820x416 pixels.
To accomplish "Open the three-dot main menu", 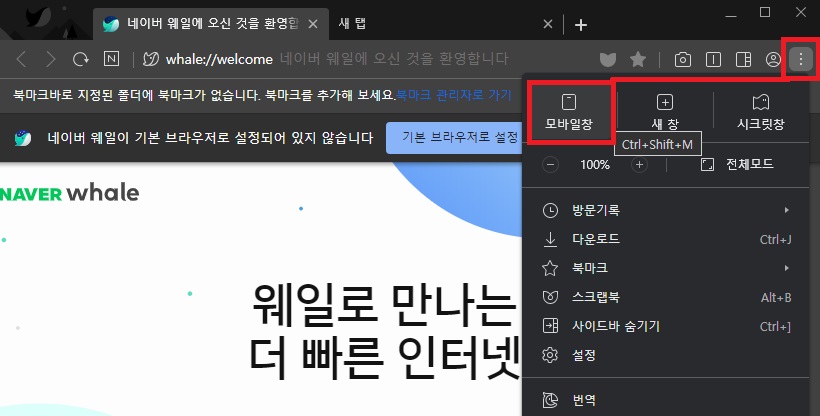I will pyautogui.click(x=801, y=59).
